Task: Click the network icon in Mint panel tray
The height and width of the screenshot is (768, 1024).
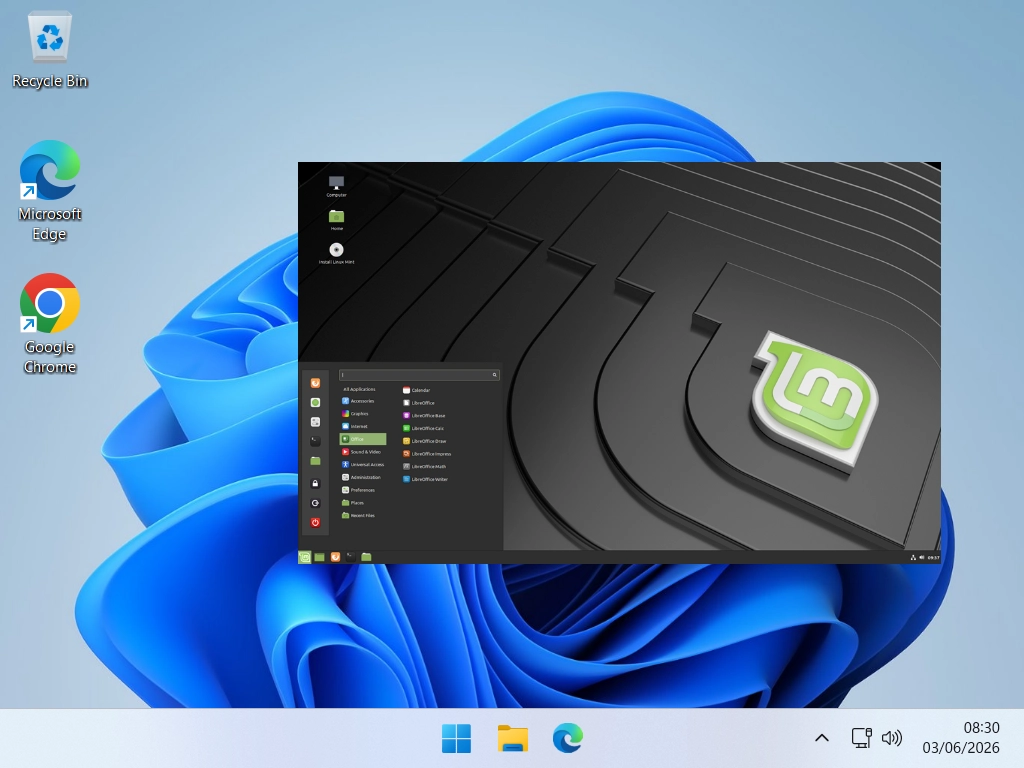Action: click(x=913, y=558)
